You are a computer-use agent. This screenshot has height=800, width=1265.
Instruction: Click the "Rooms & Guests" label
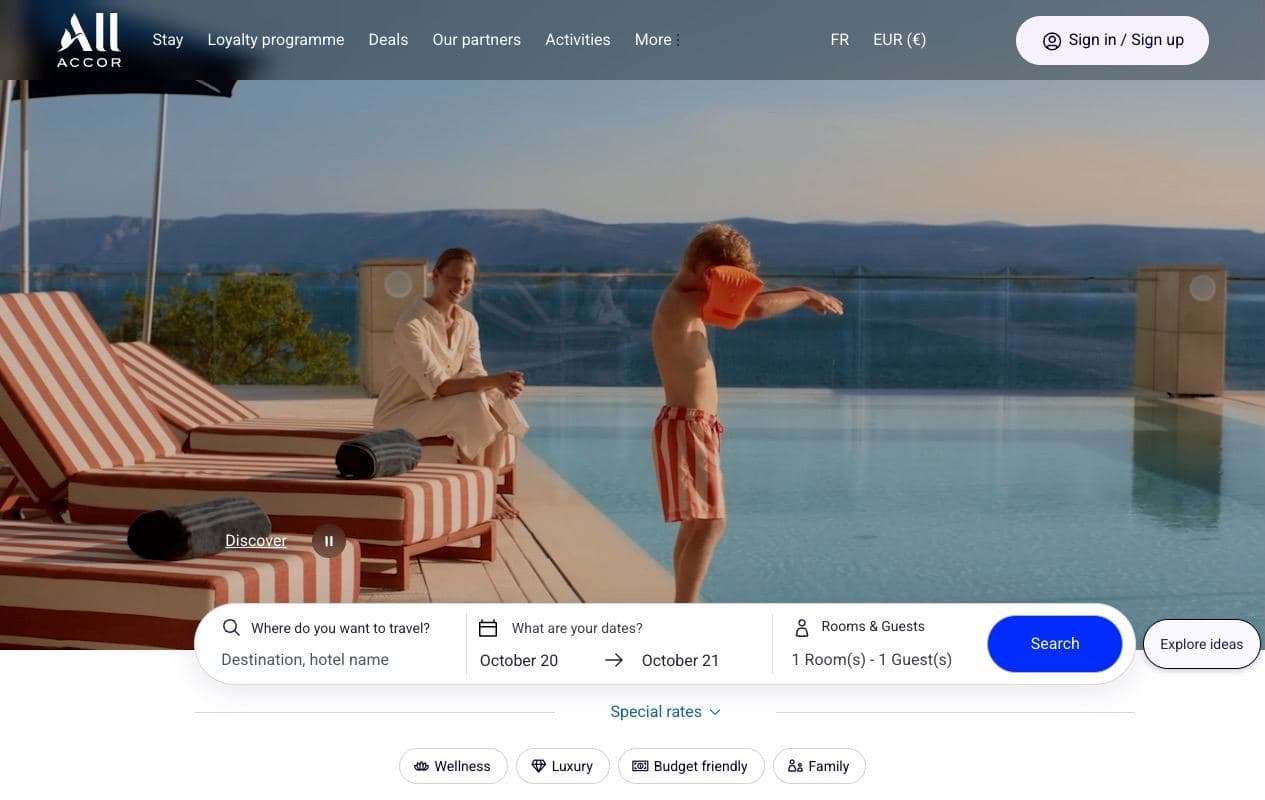pyautogui.click(x=873, y=626)
